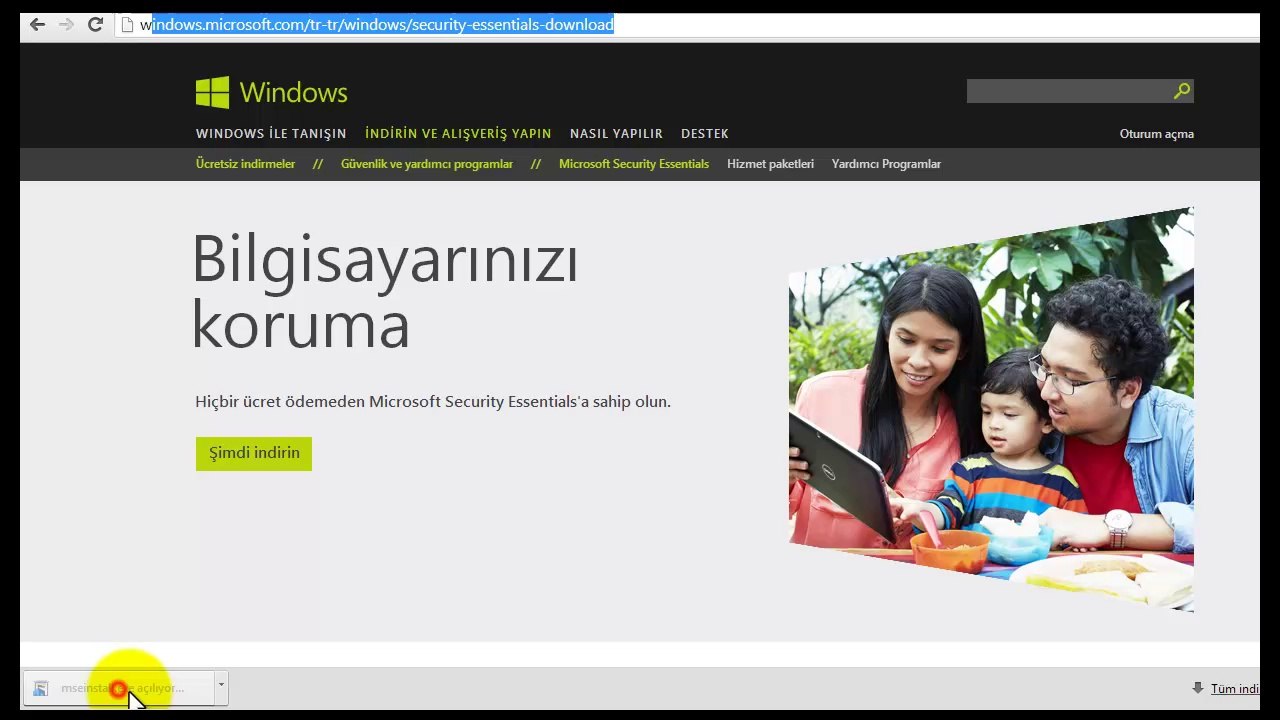Click the Şimdi indirin download button
Image resolution: width=1280 pixels, height=720 pixels.
[x=254, y=453]
